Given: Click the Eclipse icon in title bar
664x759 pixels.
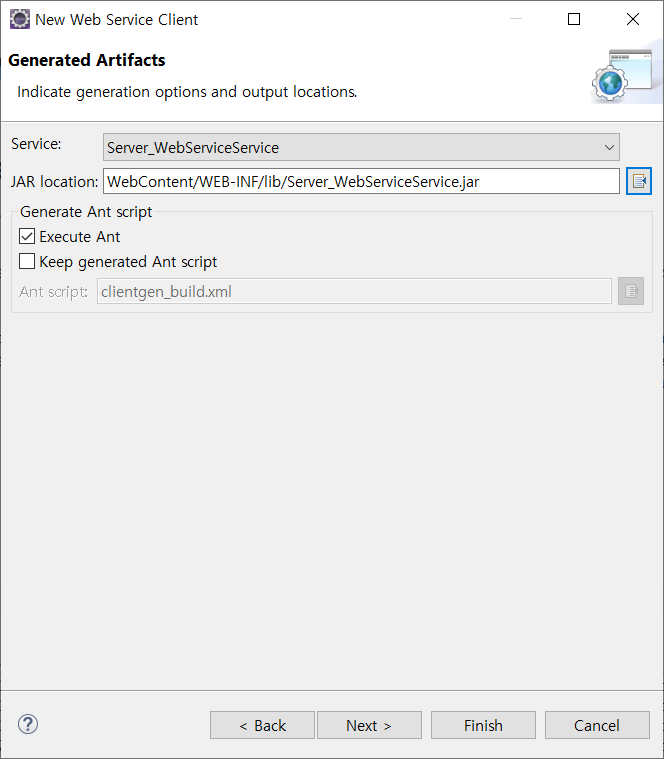Looking at the screenshot, I should (x=20, y=19).
